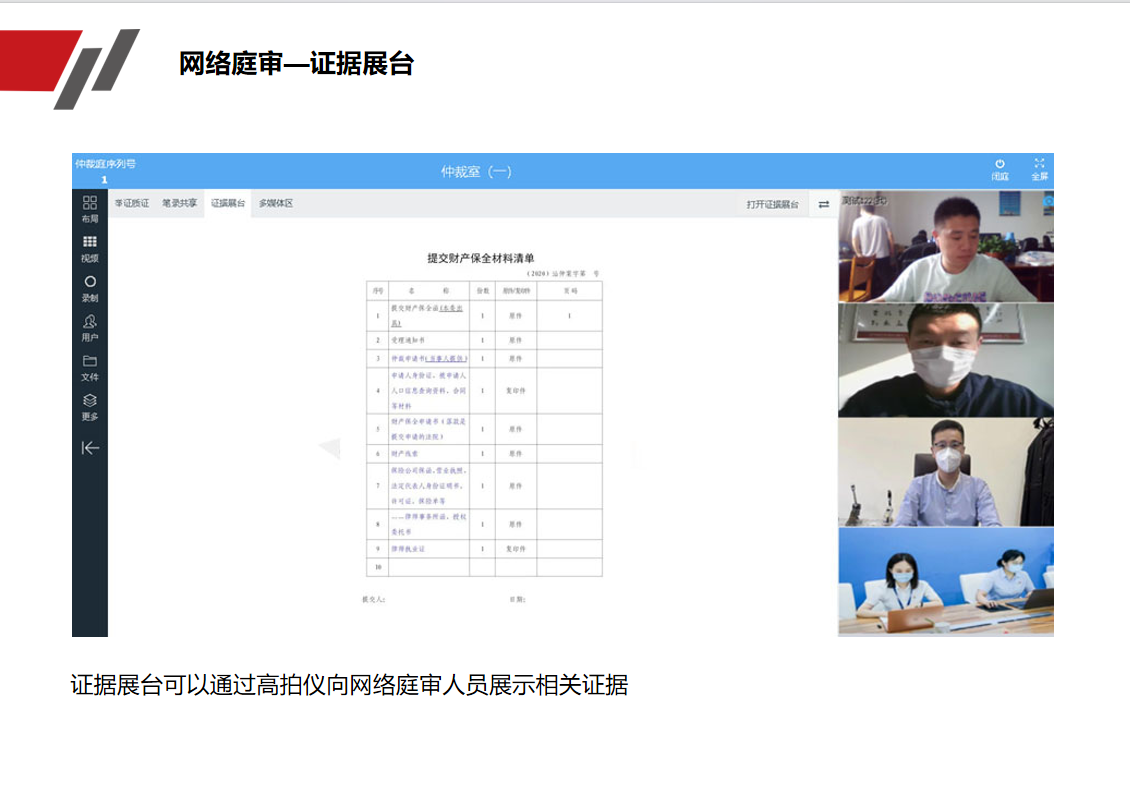Click the 受理通知书 row in the table

click(484, 340)
